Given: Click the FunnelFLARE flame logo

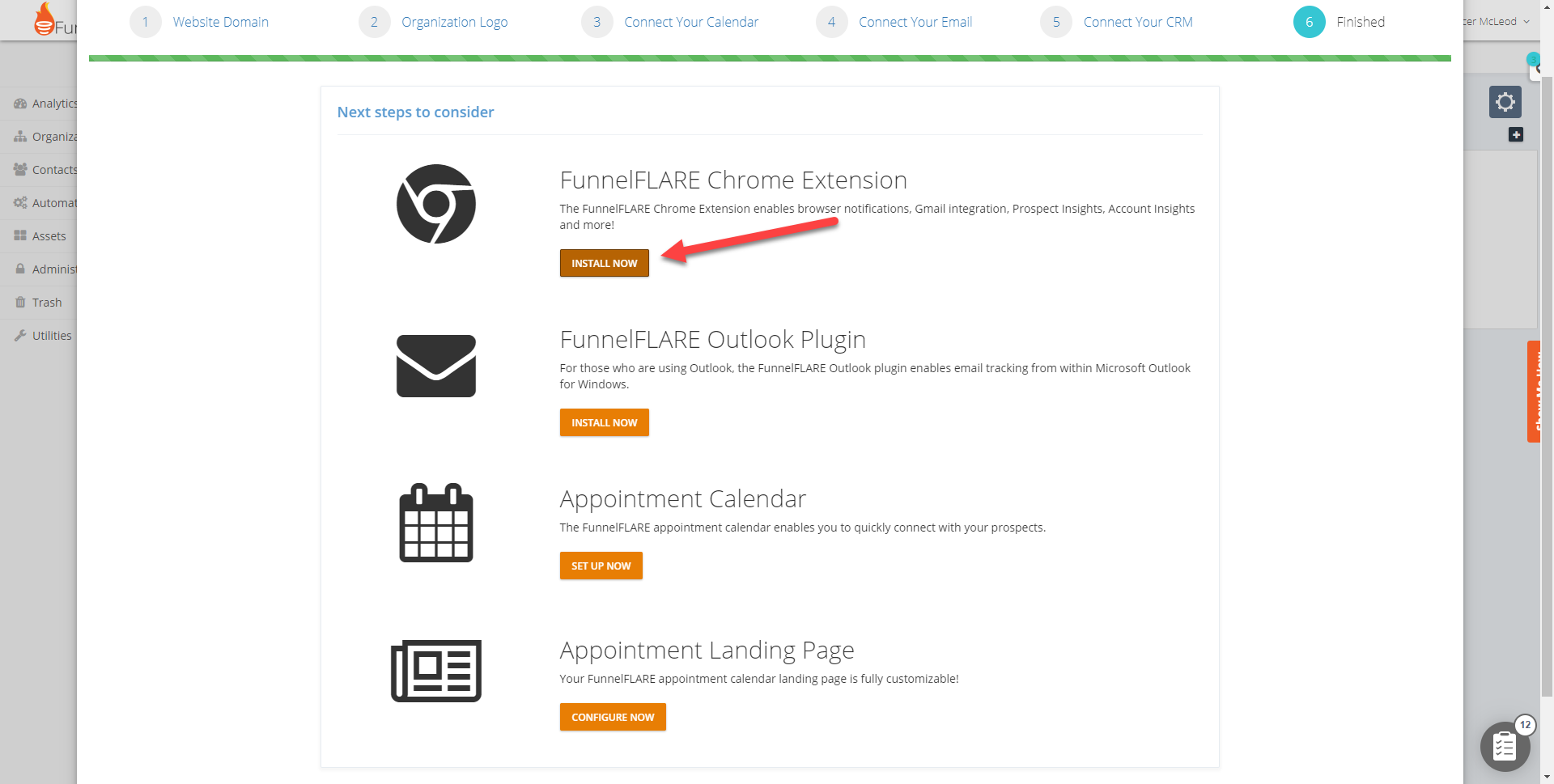Looking at the screenshot, I should pyautogui.click(x=45, y=19).
